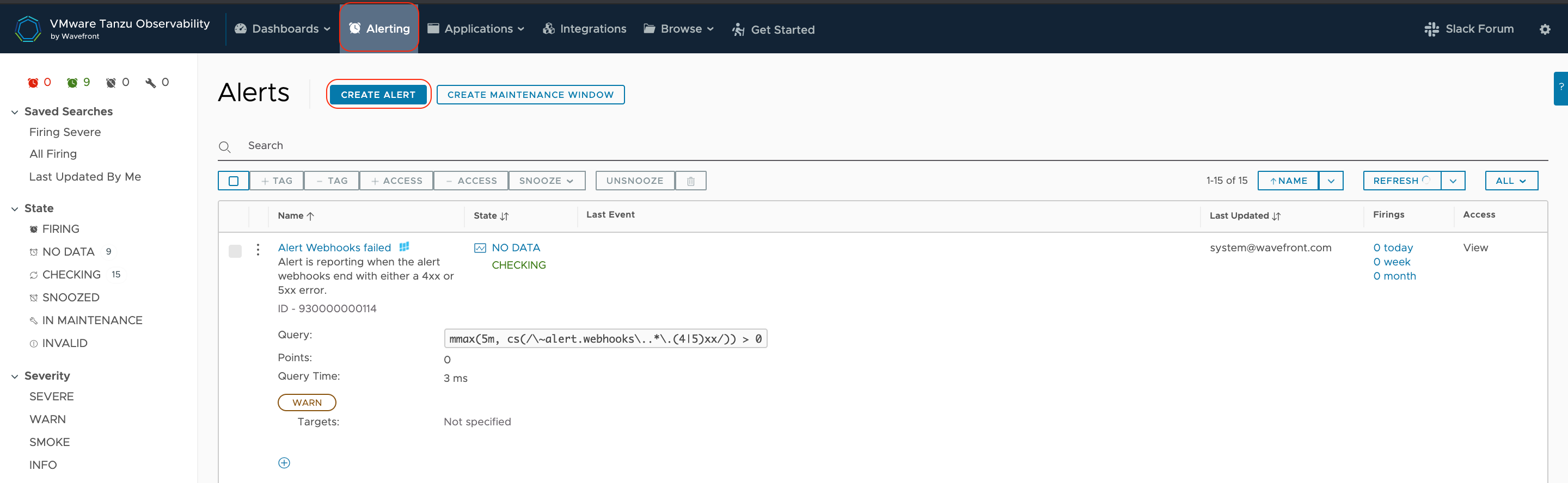Viewport: 1568px width, 483px height.
Task: Collapse the State filter section
Action: (x=15, y=209)
